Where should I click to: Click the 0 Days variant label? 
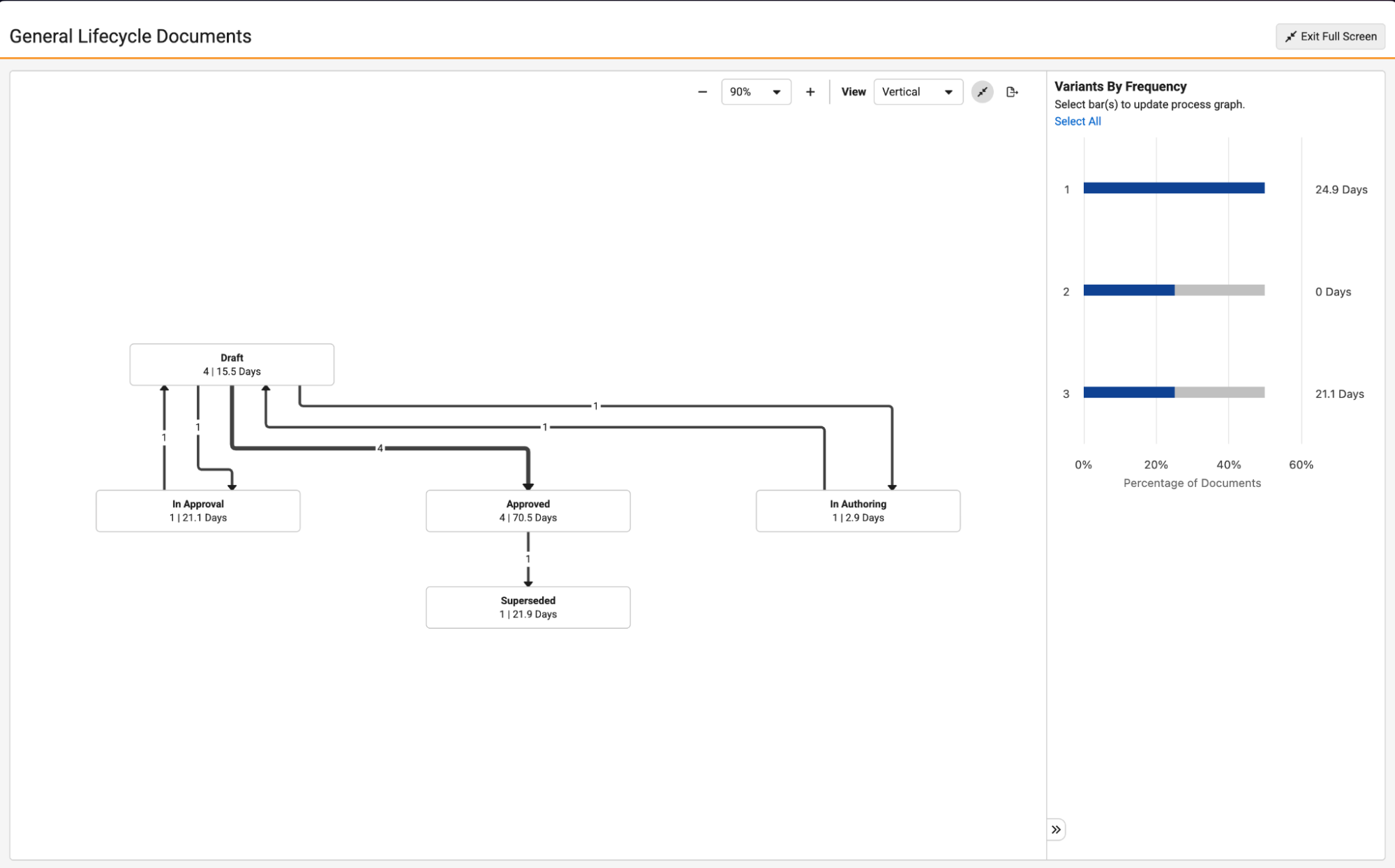pos(1333,292)
